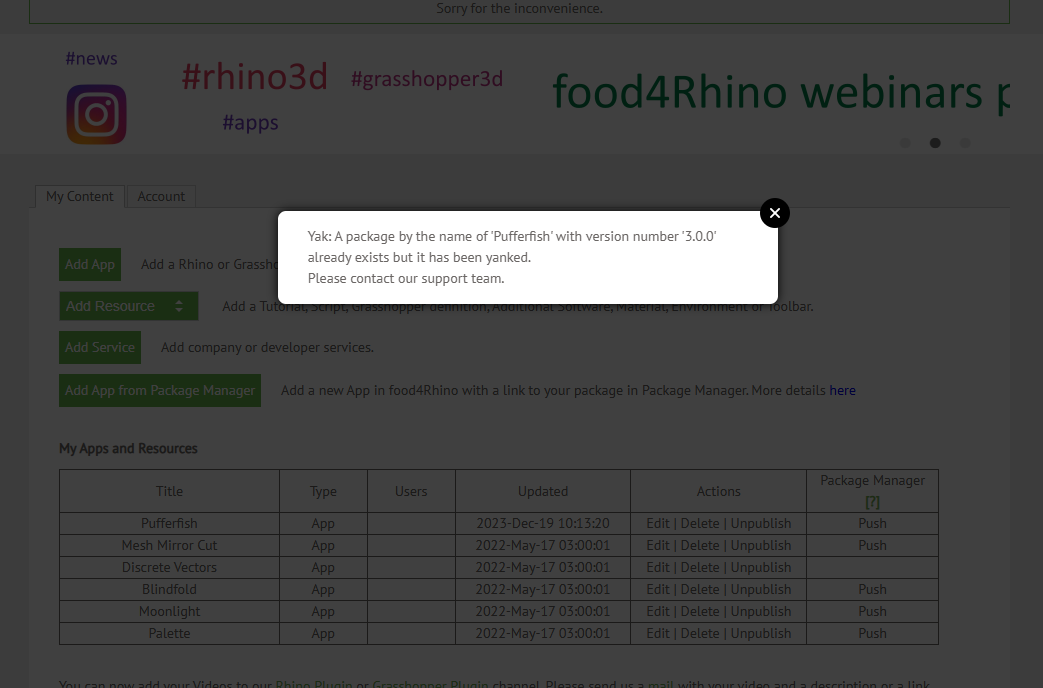Image resolution: width=1043 pixels, height=688 pixels.
Task: Click the Type column header
Action: [323, 491]
